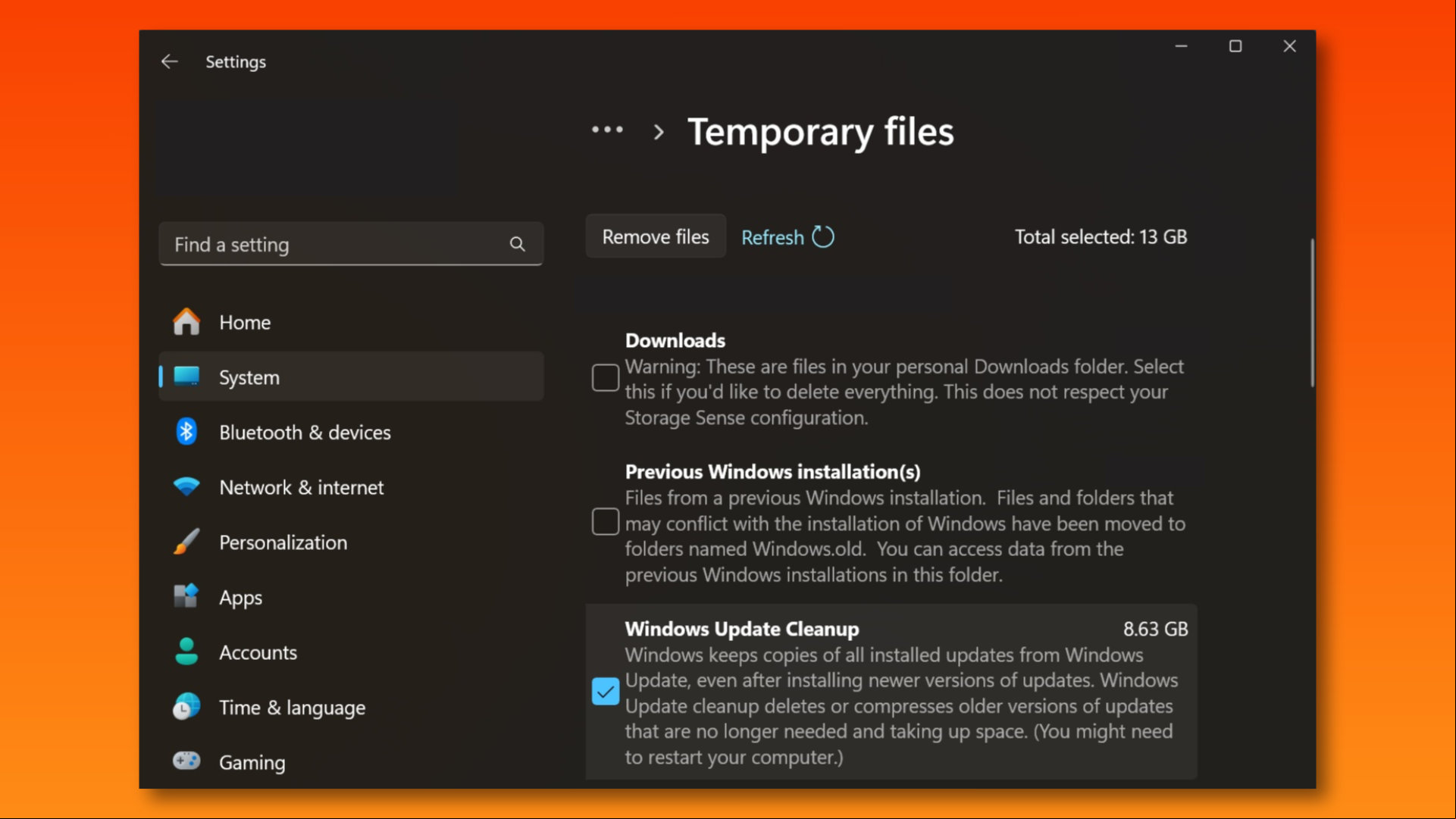Image resolution: width=1456 pixels, height=819 pixels.
Task: Uncheck Windows Update Cleanup checkbox
Action: coord(605,691)
